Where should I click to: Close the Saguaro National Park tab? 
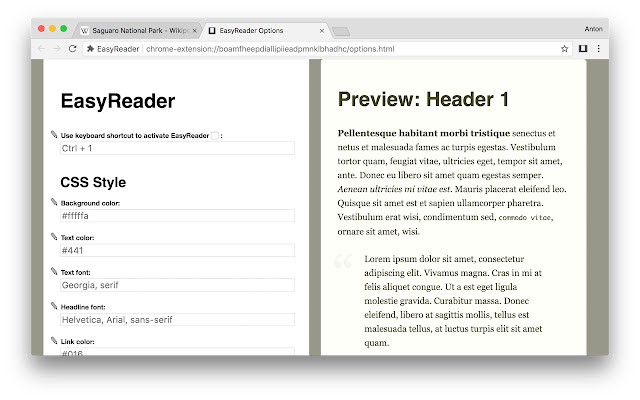tap(195, 31)
